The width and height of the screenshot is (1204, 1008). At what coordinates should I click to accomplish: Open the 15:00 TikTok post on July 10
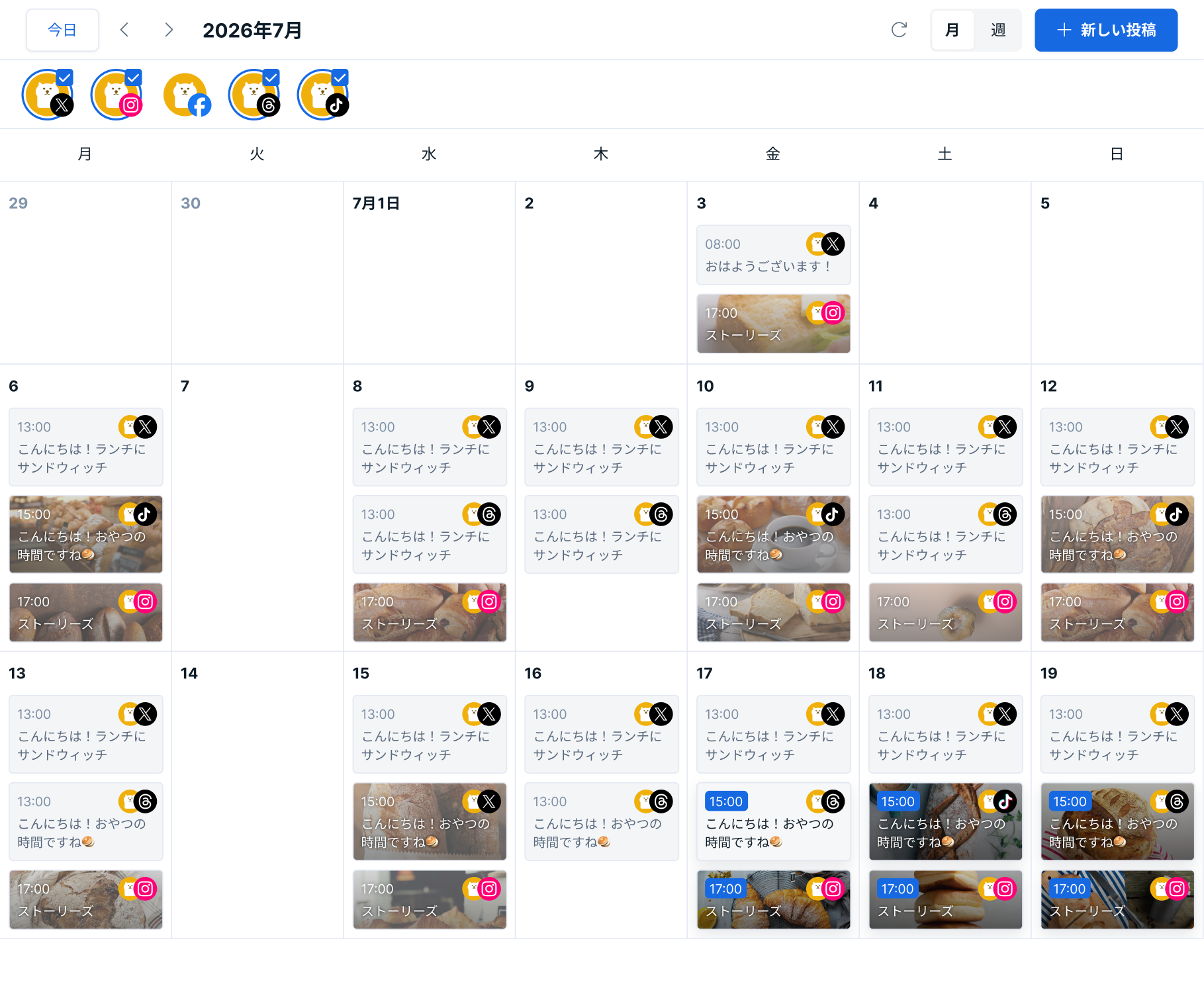(774, 534)
